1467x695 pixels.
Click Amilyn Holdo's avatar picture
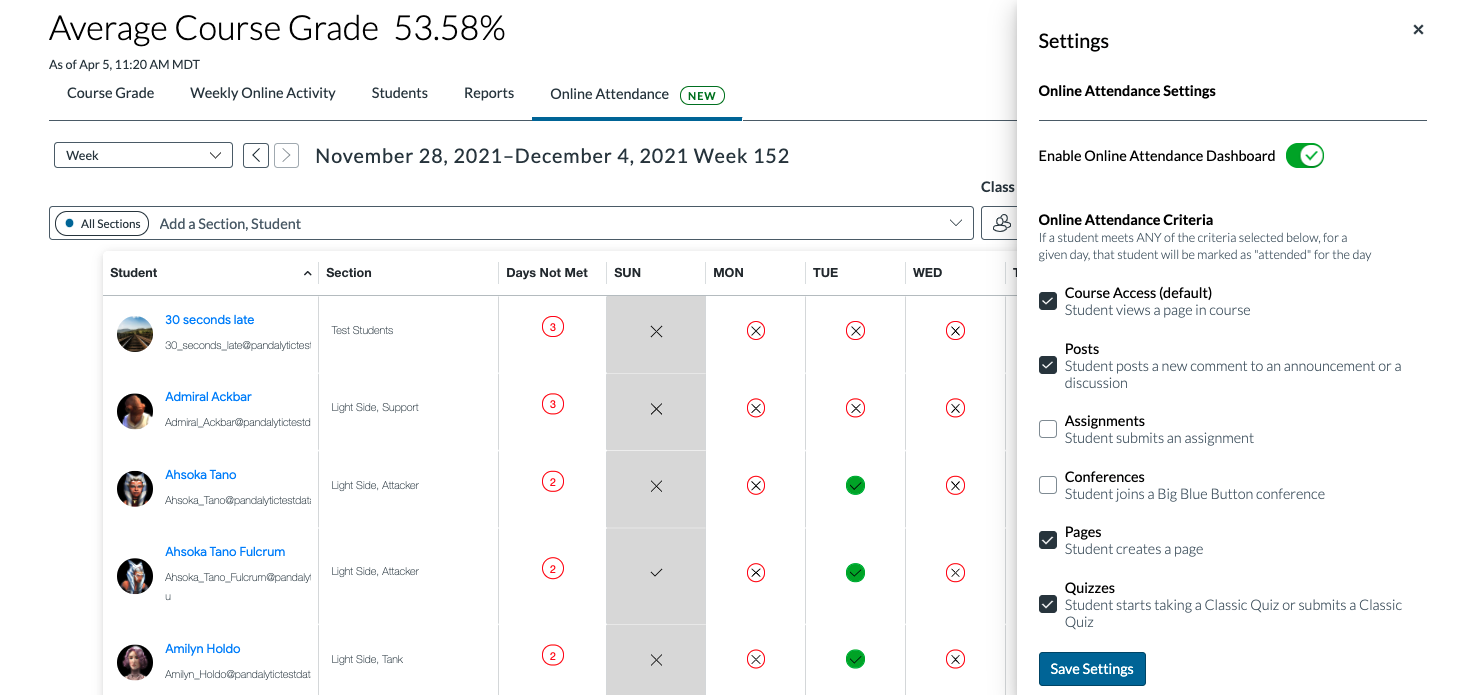[135, 661]
